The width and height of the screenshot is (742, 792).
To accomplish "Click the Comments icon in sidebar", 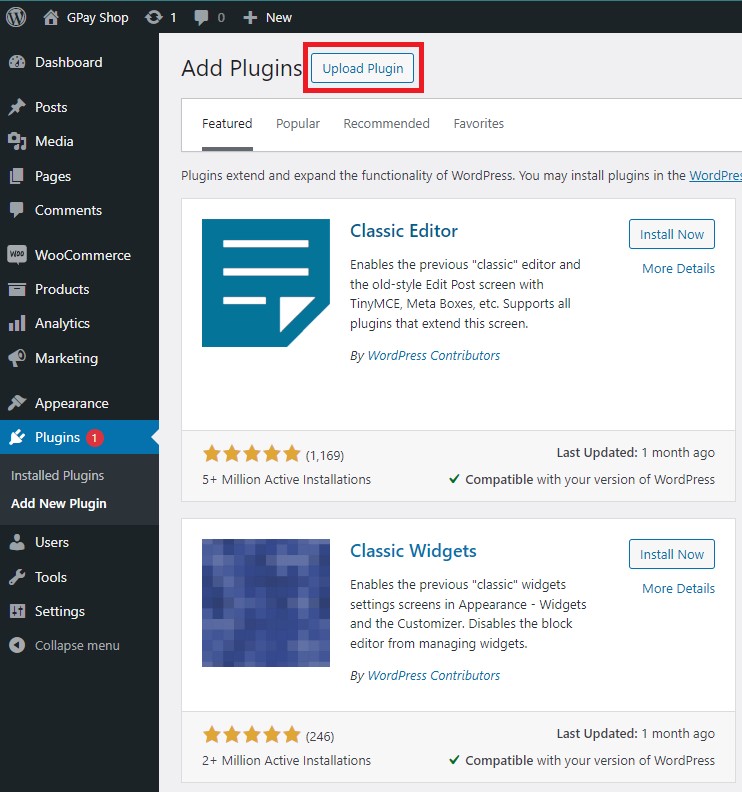I will pos(17,210).
